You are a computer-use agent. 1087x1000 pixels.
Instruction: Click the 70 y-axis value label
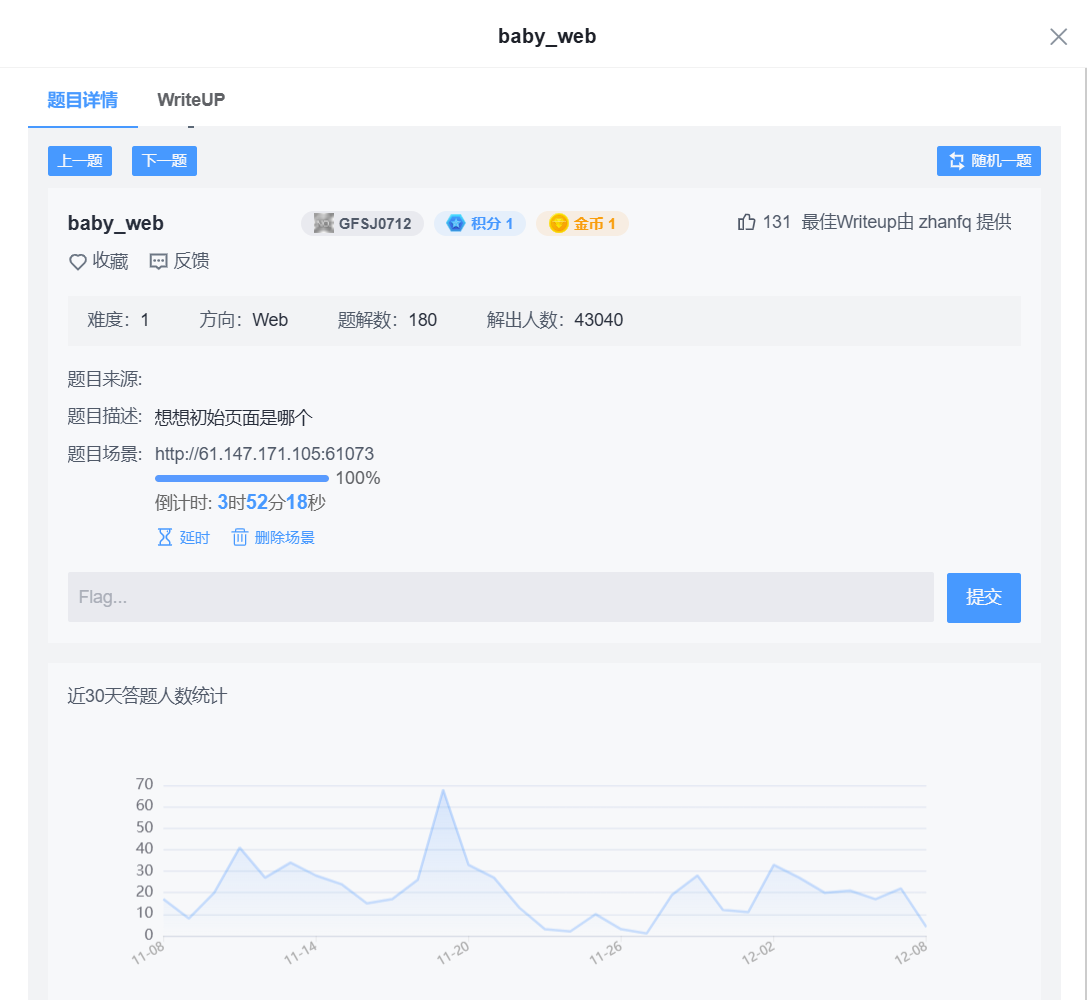[x=144, y=784]
